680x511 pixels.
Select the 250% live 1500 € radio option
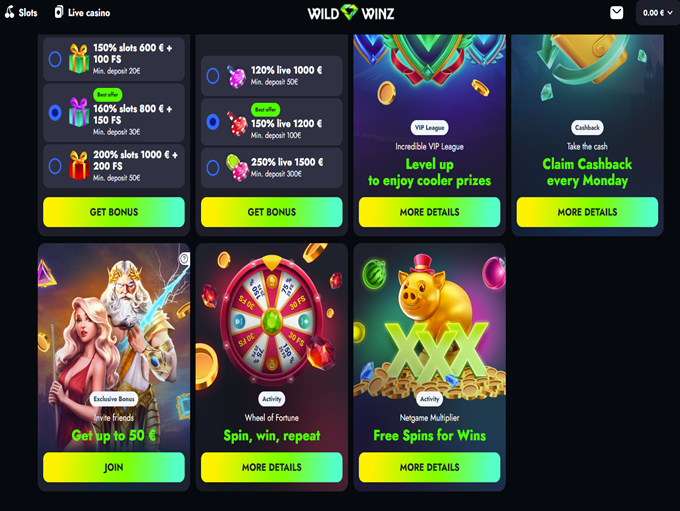212,167
